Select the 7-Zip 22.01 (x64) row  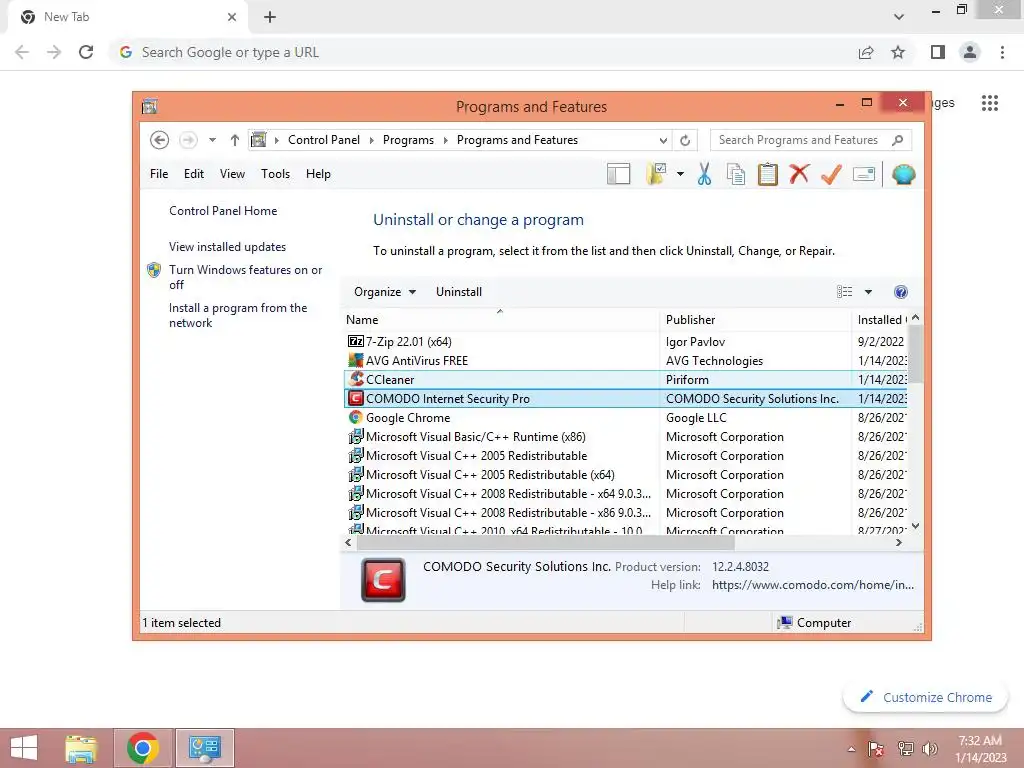(625, 342)
